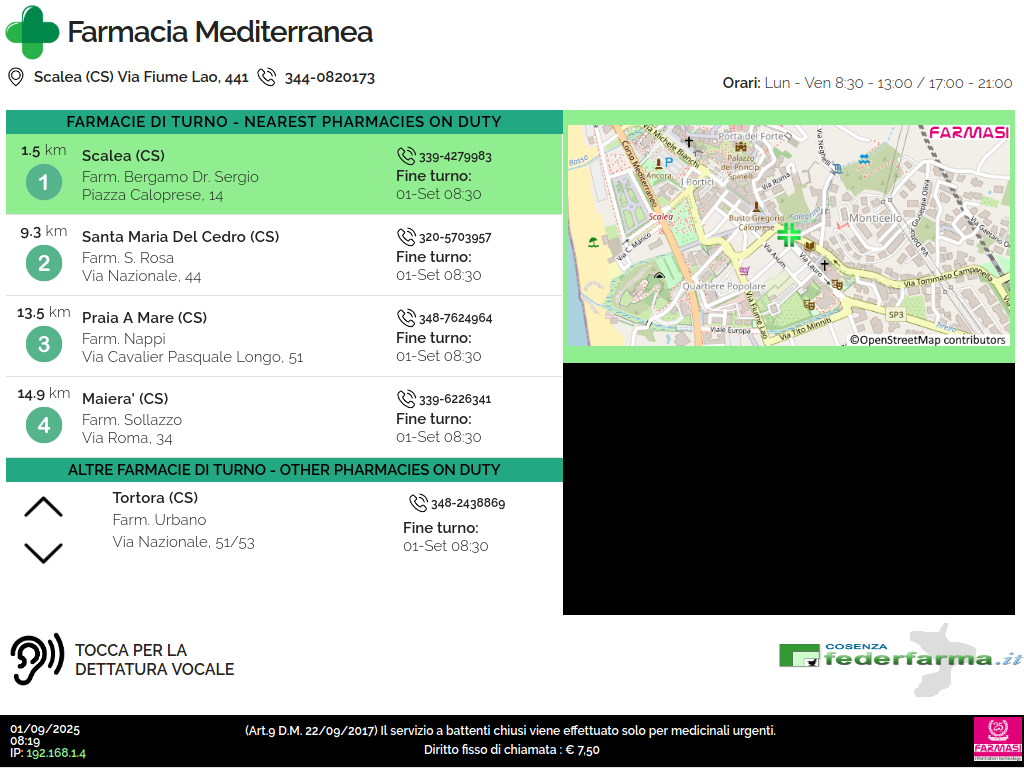Click the location pin icon near address
The image size is (1024, 768).
coord(16,77)
